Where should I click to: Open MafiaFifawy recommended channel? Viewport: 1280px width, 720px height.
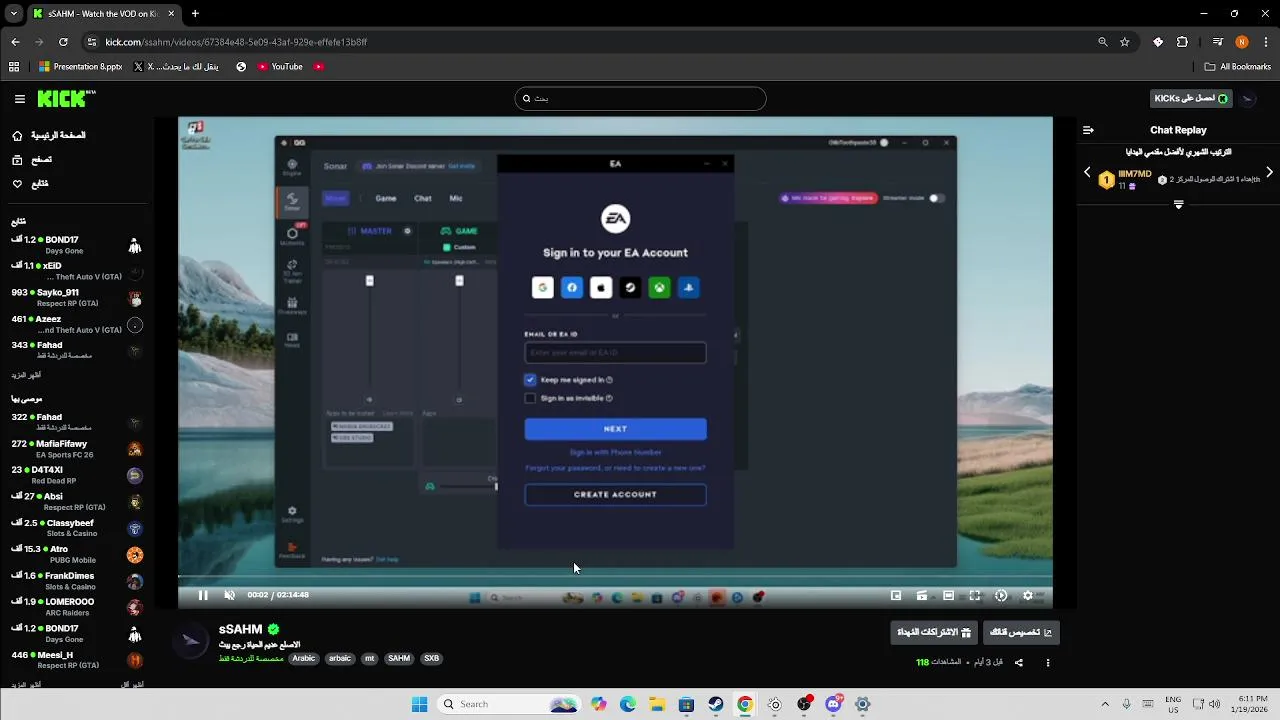click(76, 449)
